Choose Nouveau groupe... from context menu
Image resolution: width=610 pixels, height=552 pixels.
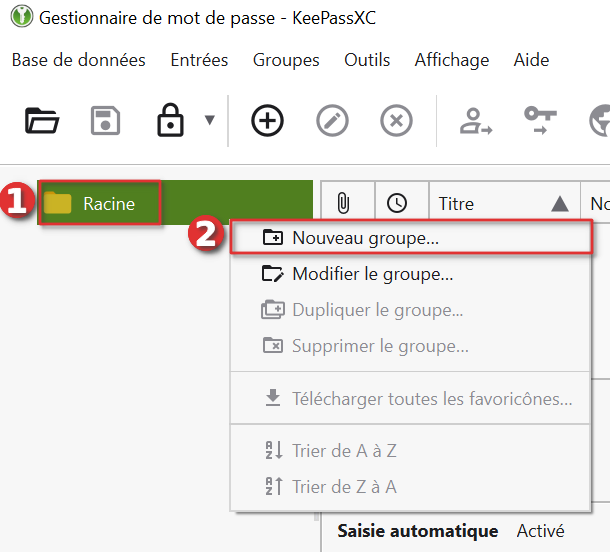pyautogui.click(x=365, y=238)
